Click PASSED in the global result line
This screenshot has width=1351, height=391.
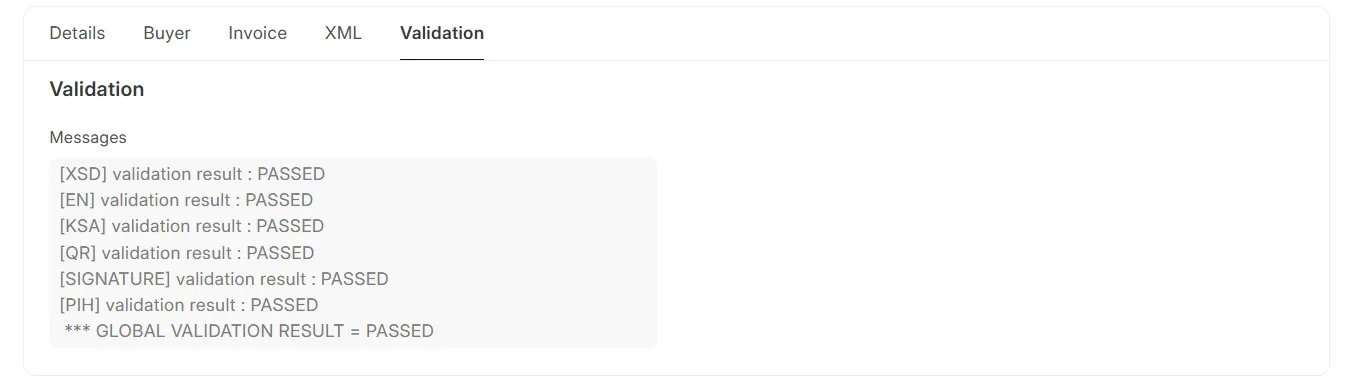click(x=400, y=331)
